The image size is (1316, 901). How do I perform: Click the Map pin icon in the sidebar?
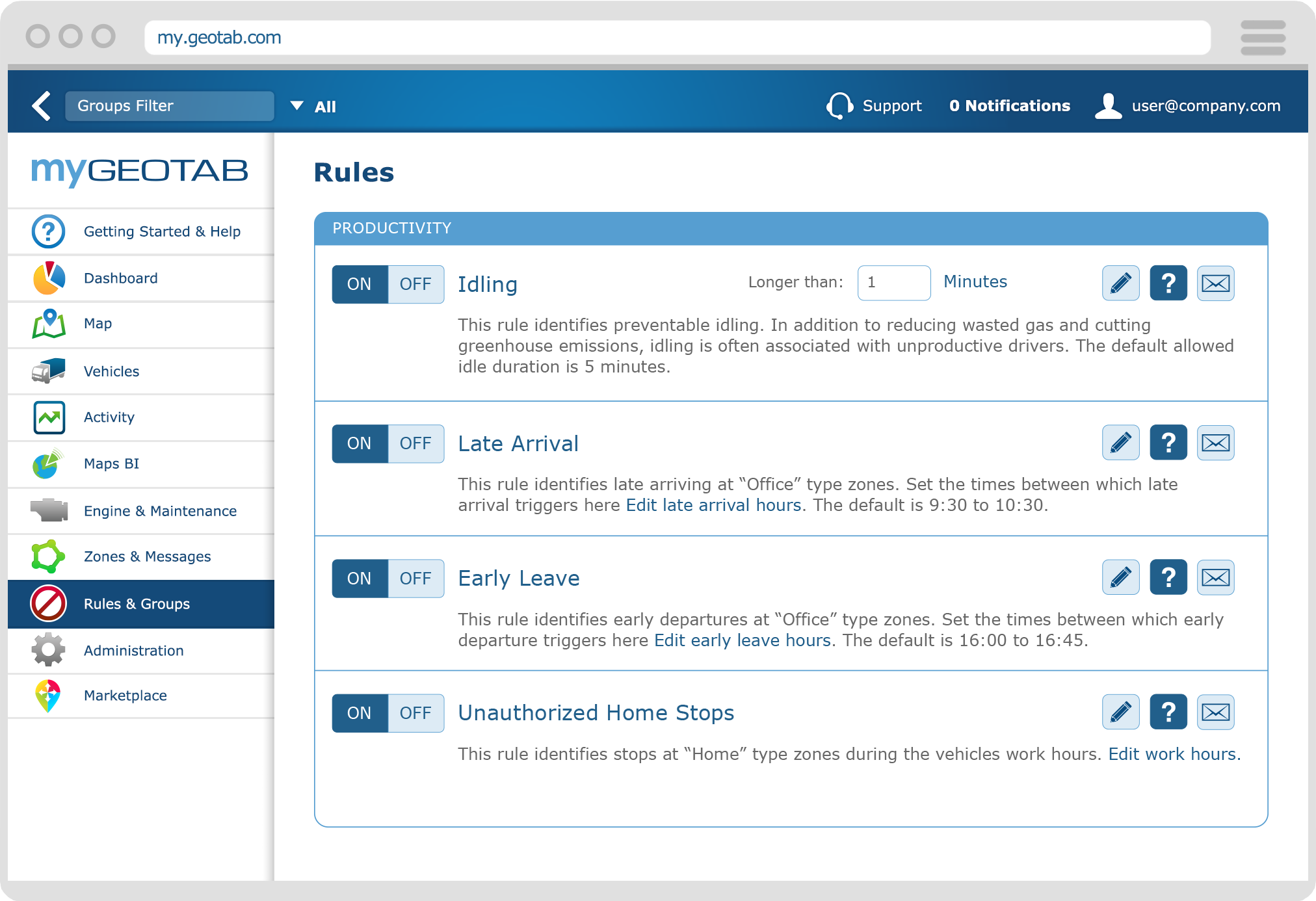point(49,324)
